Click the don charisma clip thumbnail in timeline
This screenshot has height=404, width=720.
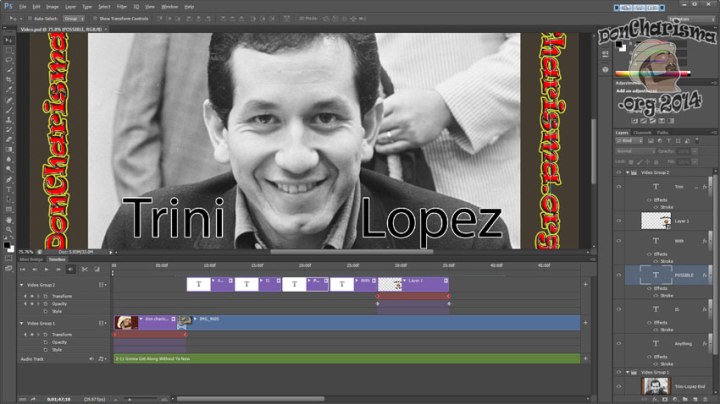click(126, 322)
